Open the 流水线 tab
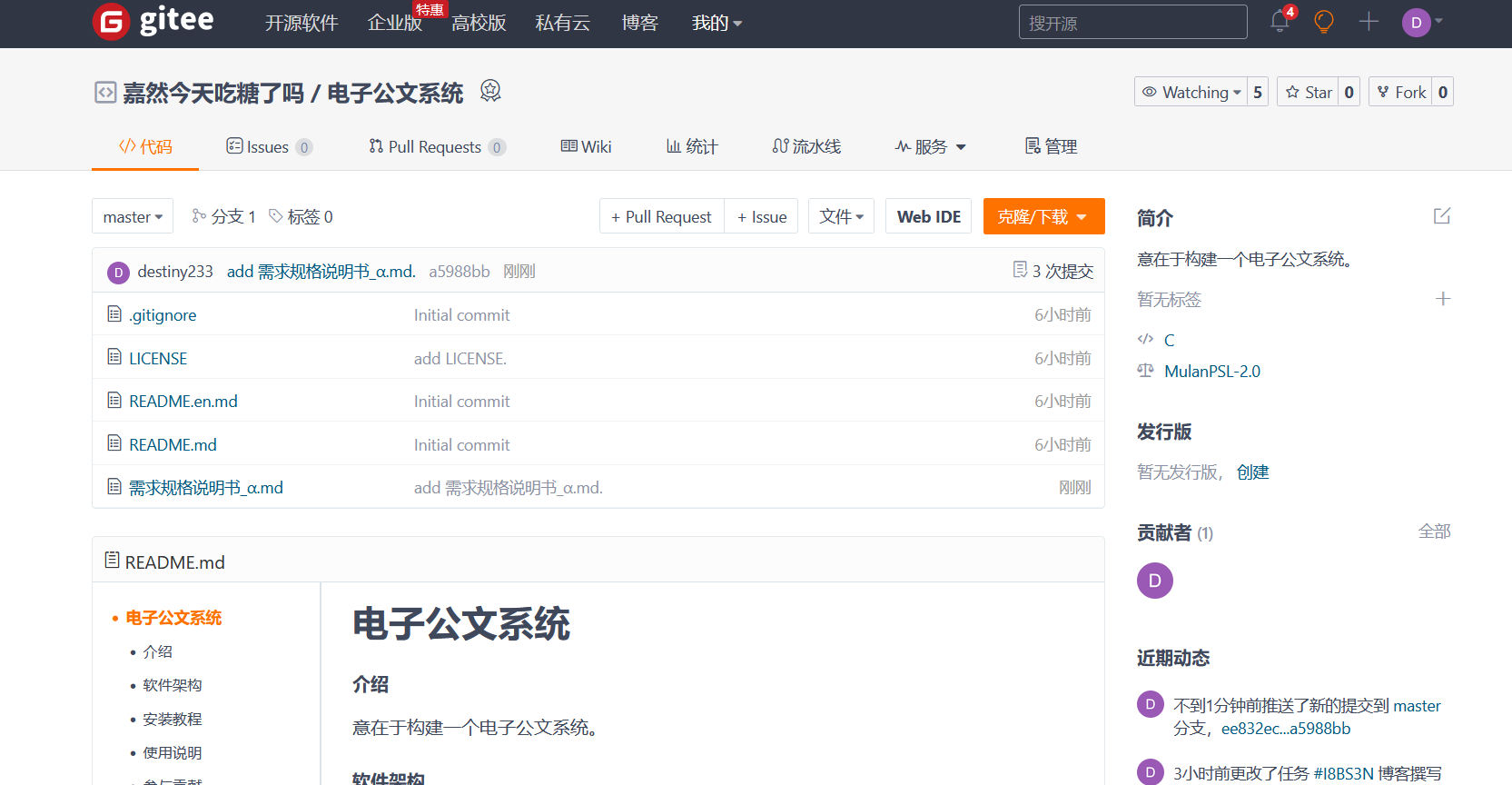 pyautogui.click(x=806, y=146)
